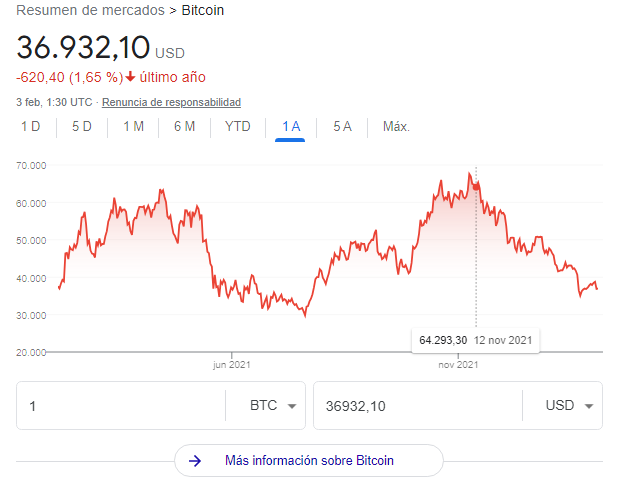
Task: Click the chart marker at 12 nov 2021
Action: (x=476, y=186)
